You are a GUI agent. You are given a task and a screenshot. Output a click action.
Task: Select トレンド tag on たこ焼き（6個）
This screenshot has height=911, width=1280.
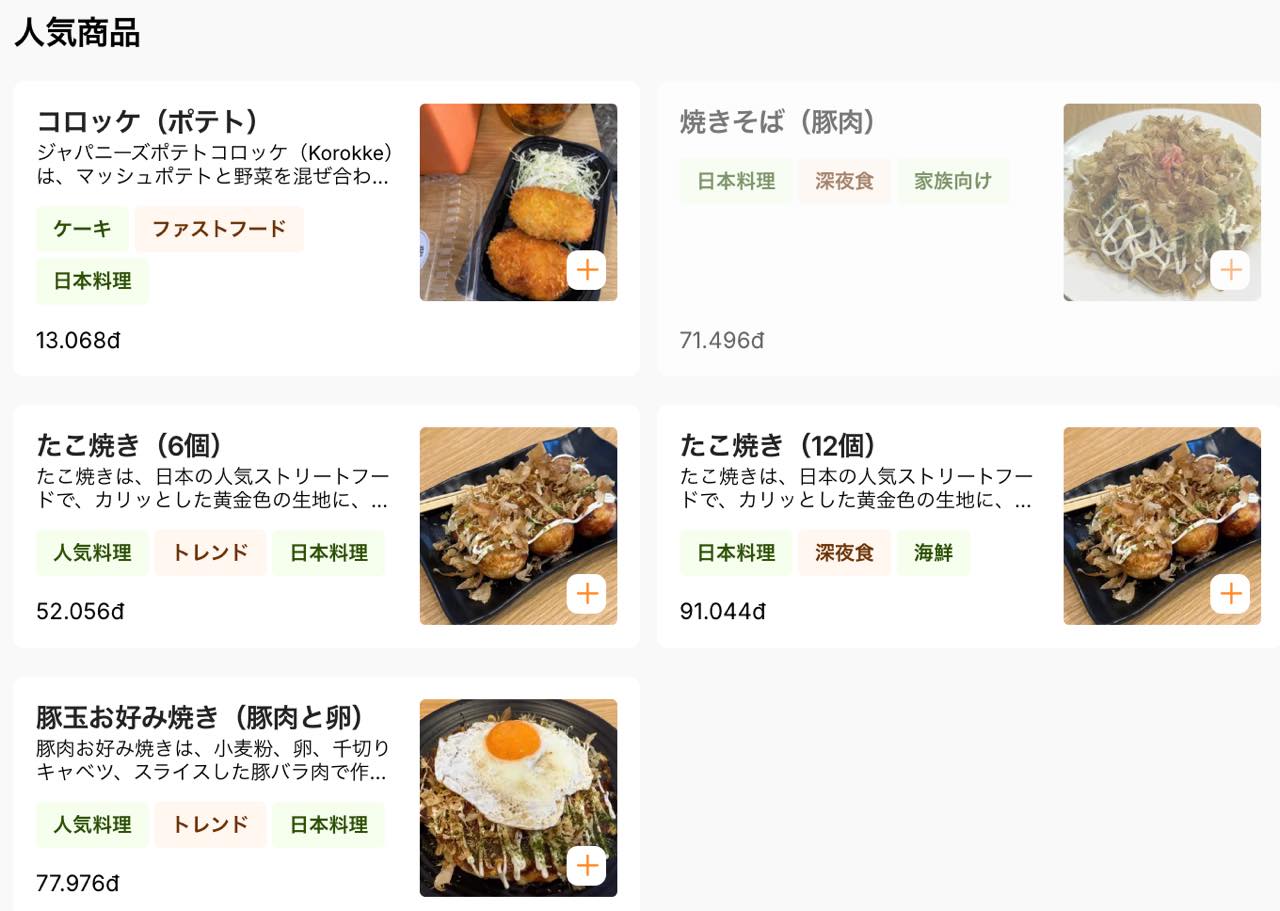210,553
